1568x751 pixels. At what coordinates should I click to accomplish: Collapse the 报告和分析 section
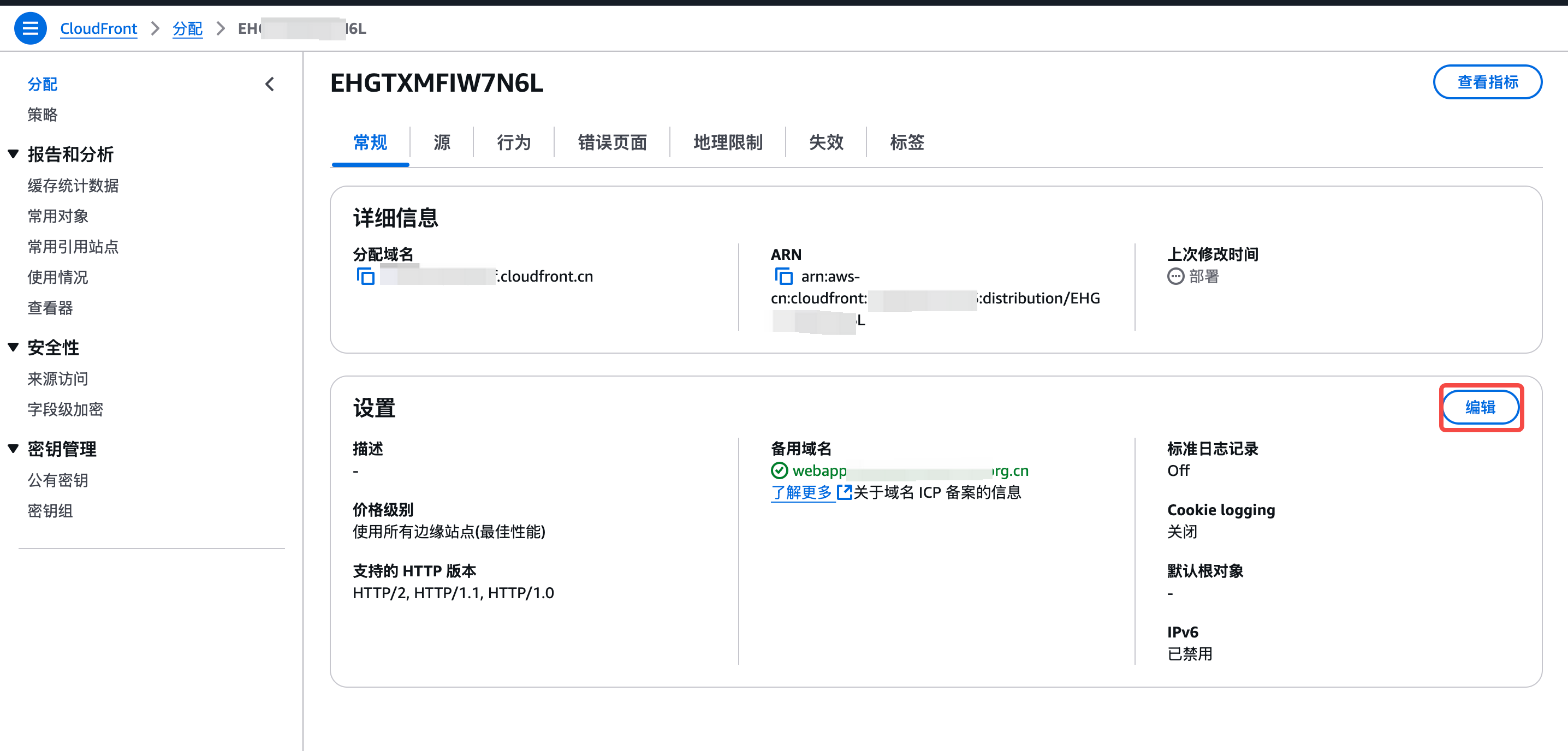pos(14,153)
